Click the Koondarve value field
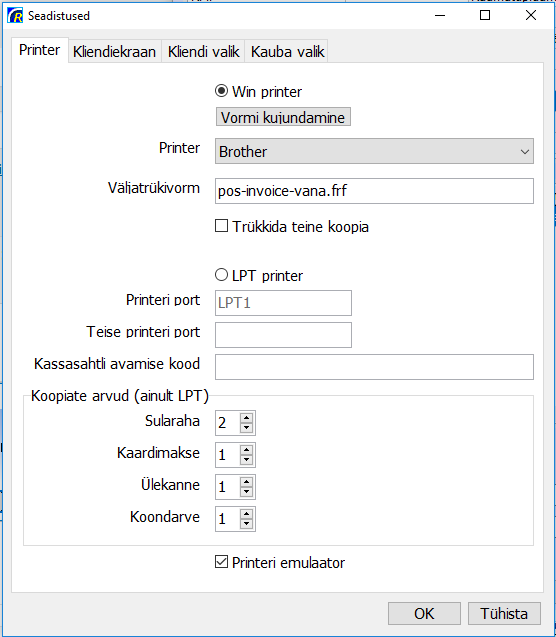 click(228, 519)
